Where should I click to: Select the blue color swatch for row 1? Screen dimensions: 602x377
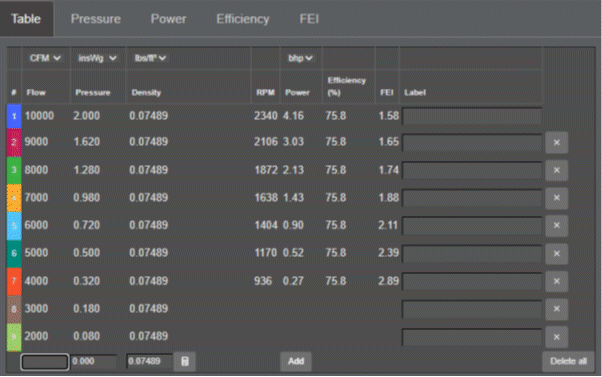coord(14,116)
